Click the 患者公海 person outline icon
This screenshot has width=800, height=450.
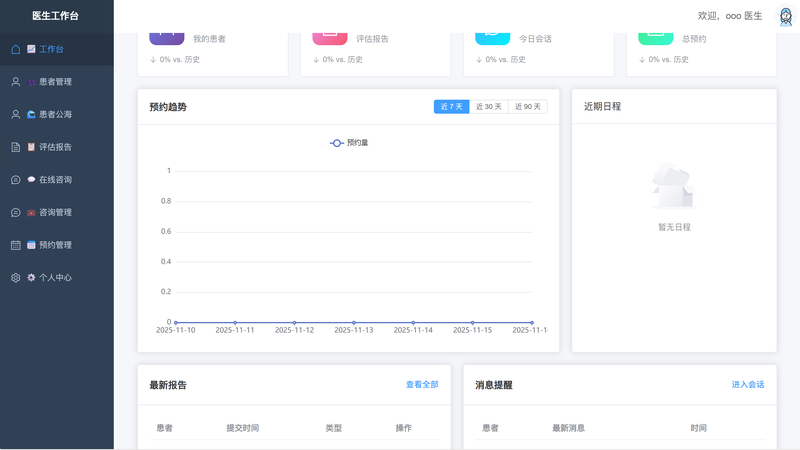pyautogui.click(x=16, y=114)
